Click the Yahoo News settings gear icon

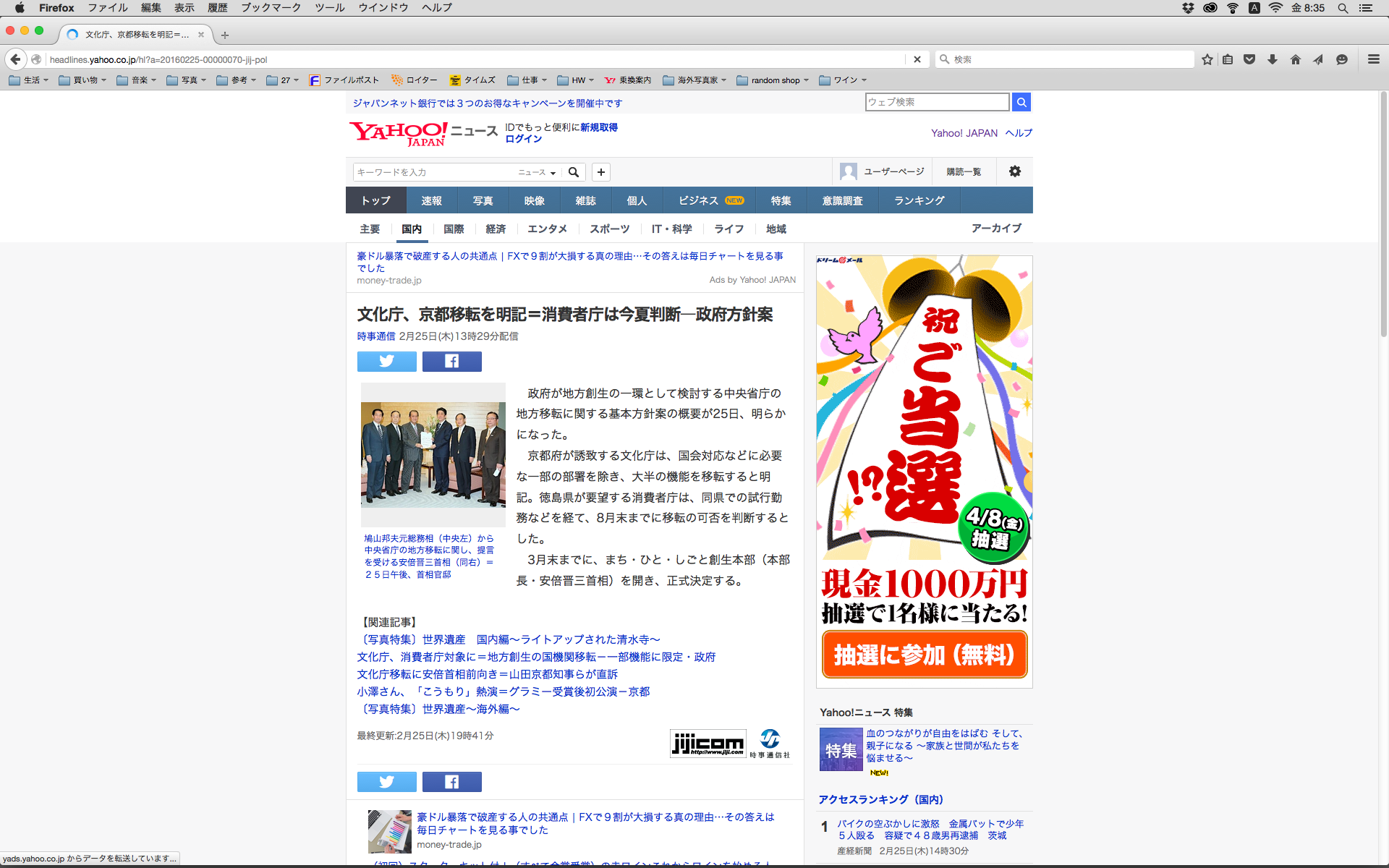(1015, 171)
